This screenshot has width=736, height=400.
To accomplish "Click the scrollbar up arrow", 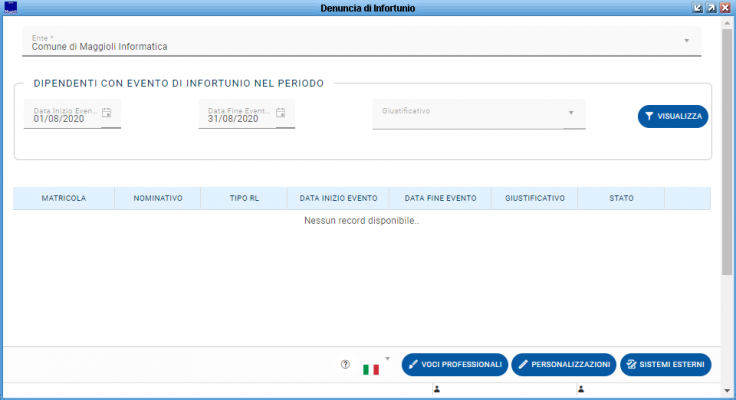I will 727,22.
